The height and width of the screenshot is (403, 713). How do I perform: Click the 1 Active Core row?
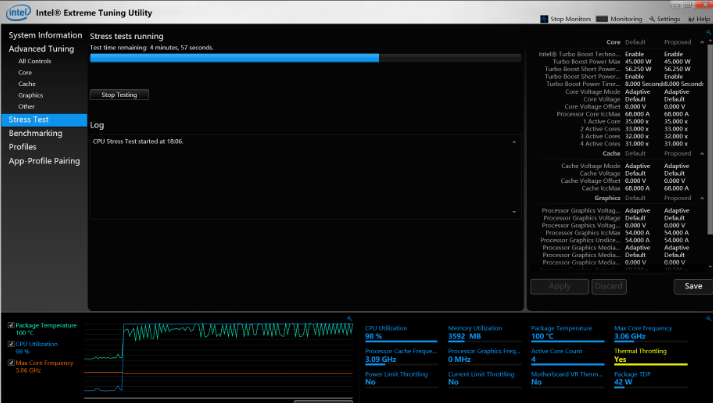pyautogui.click(x=618, y=121)
